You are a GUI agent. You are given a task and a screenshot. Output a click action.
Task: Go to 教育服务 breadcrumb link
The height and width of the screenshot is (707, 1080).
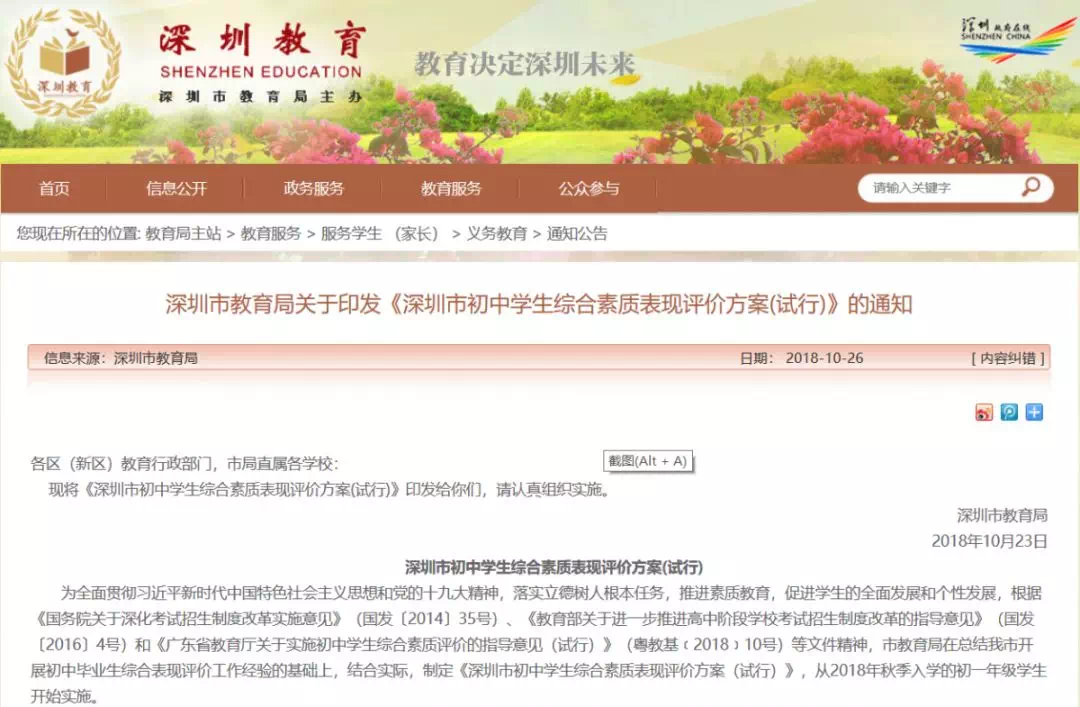tap(271, 234)
